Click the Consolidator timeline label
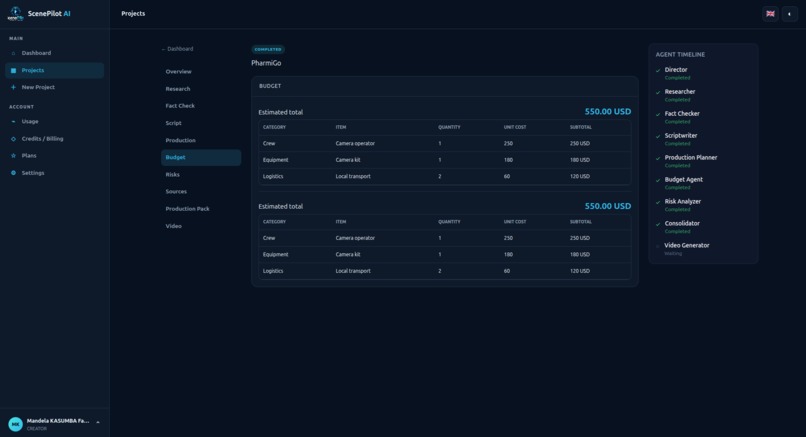The width and height of the screenshot is (806, 437). pos(682,224)
